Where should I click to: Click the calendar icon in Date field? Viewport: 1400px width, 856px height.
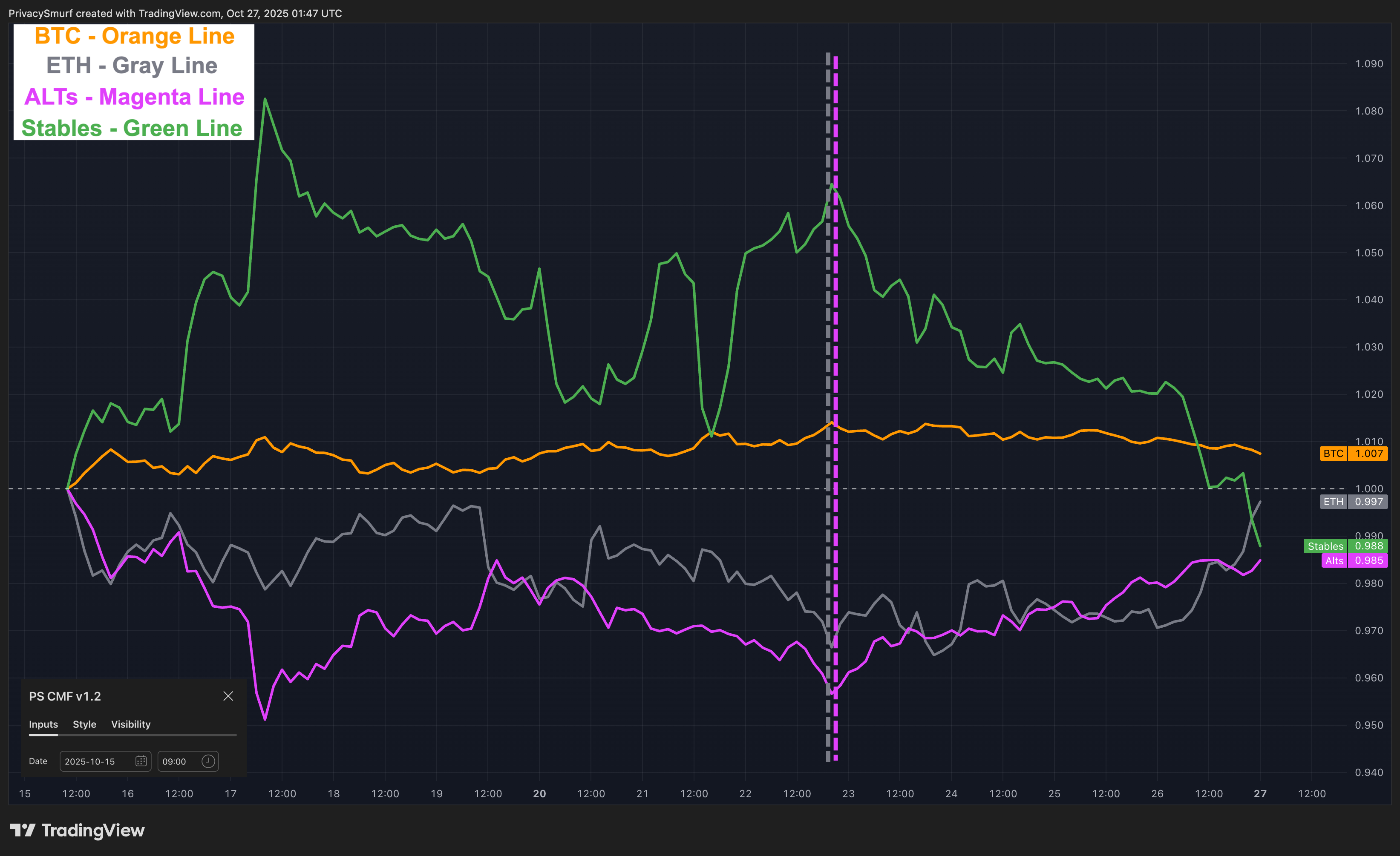pyautogui.click(x=141, y=761)
